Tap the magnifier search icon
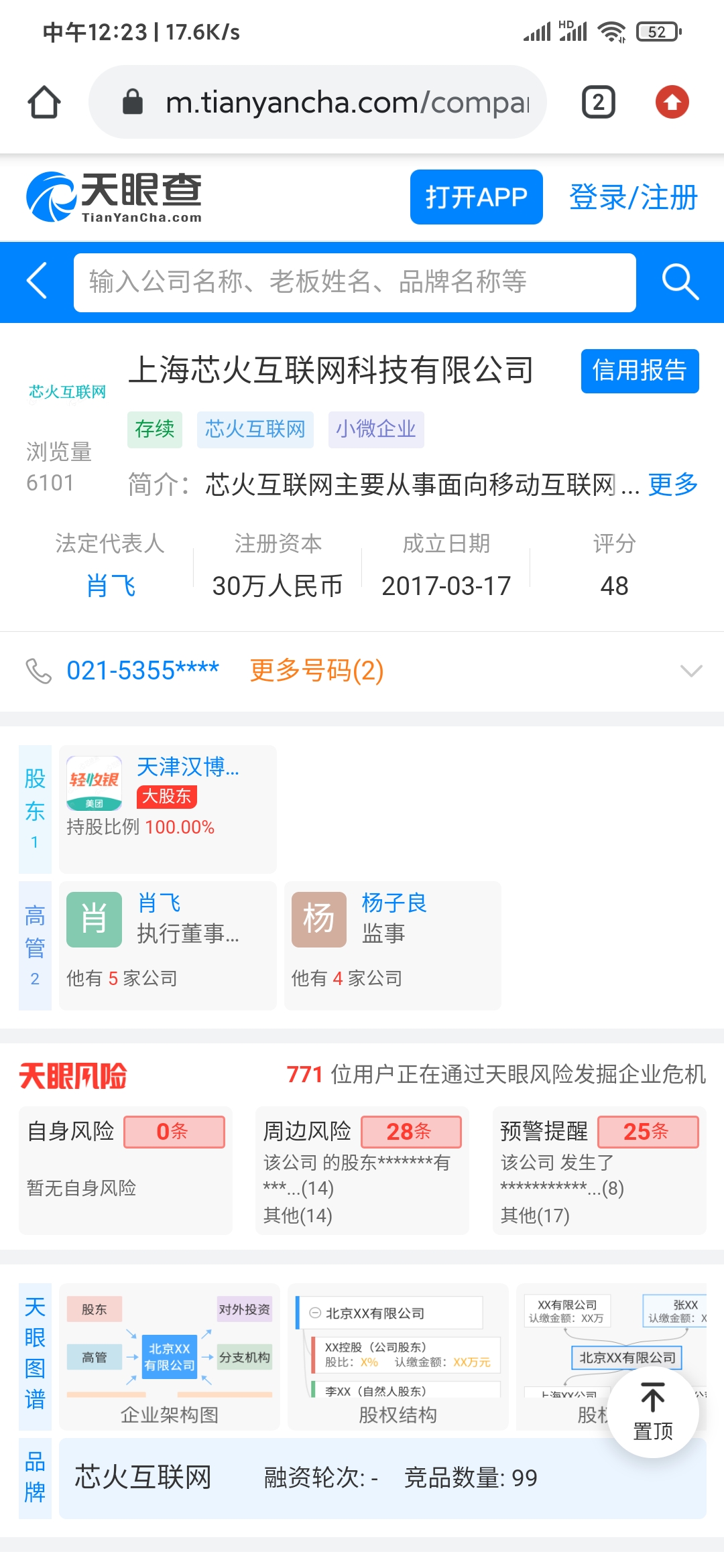The image size is (724, 1568). pyautogui.click(x=680, y=281)
